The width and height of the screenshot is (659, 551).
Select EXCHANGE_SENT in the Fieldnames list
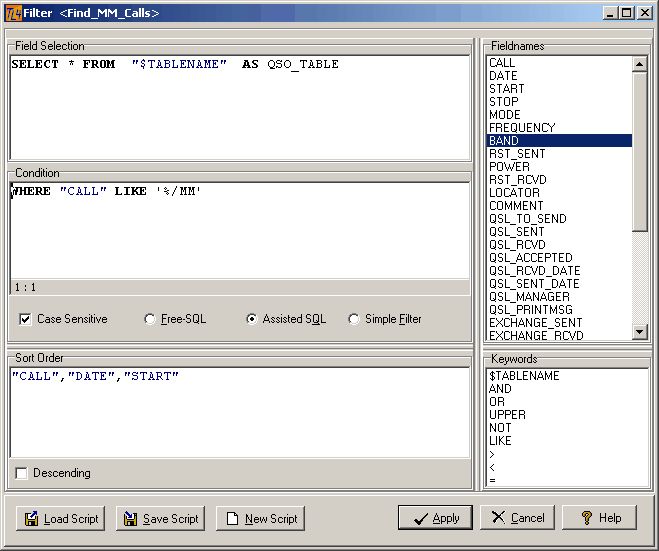point(559,323)
